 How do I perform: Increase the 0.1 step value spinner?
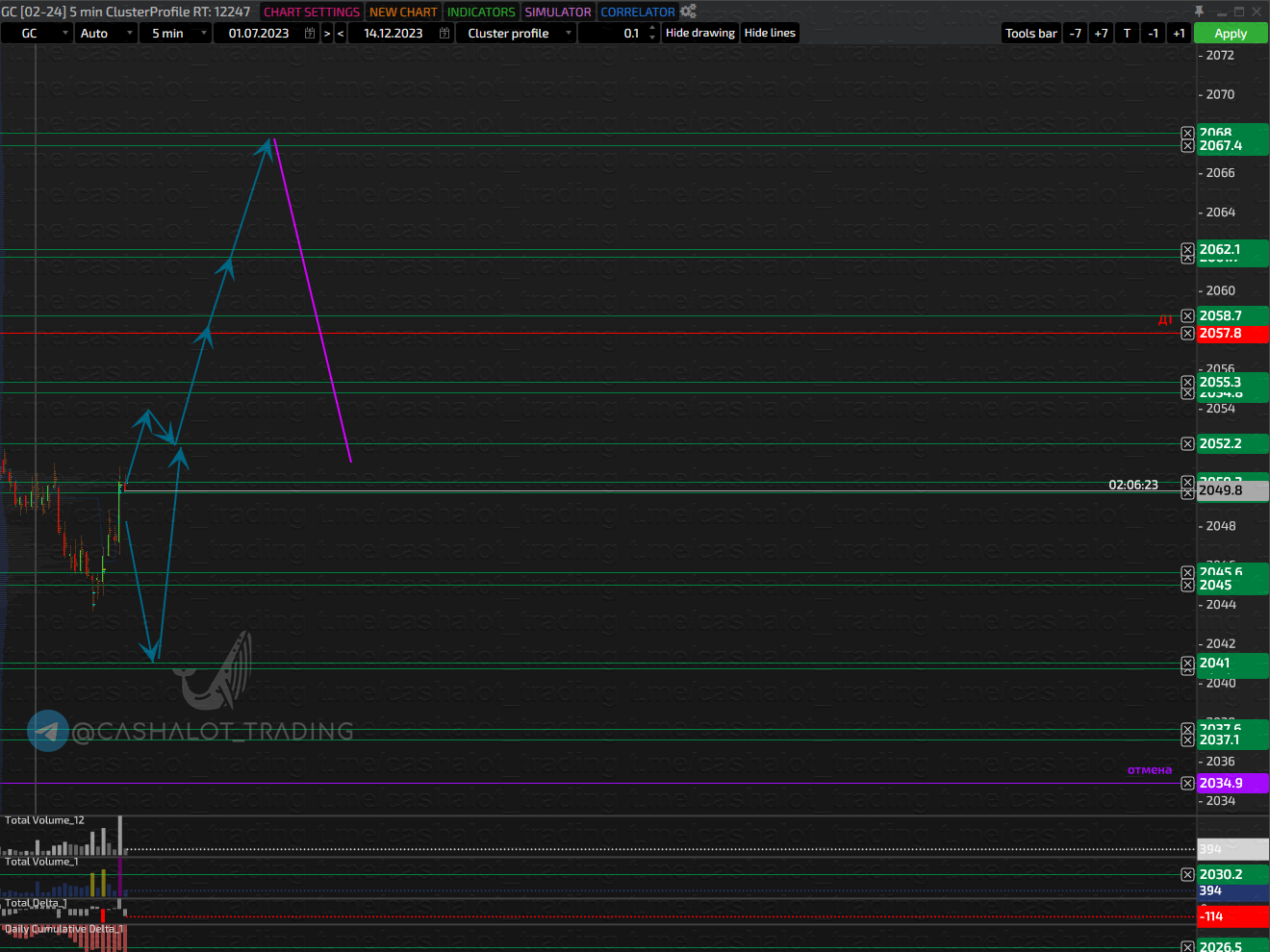coord(652,28)
